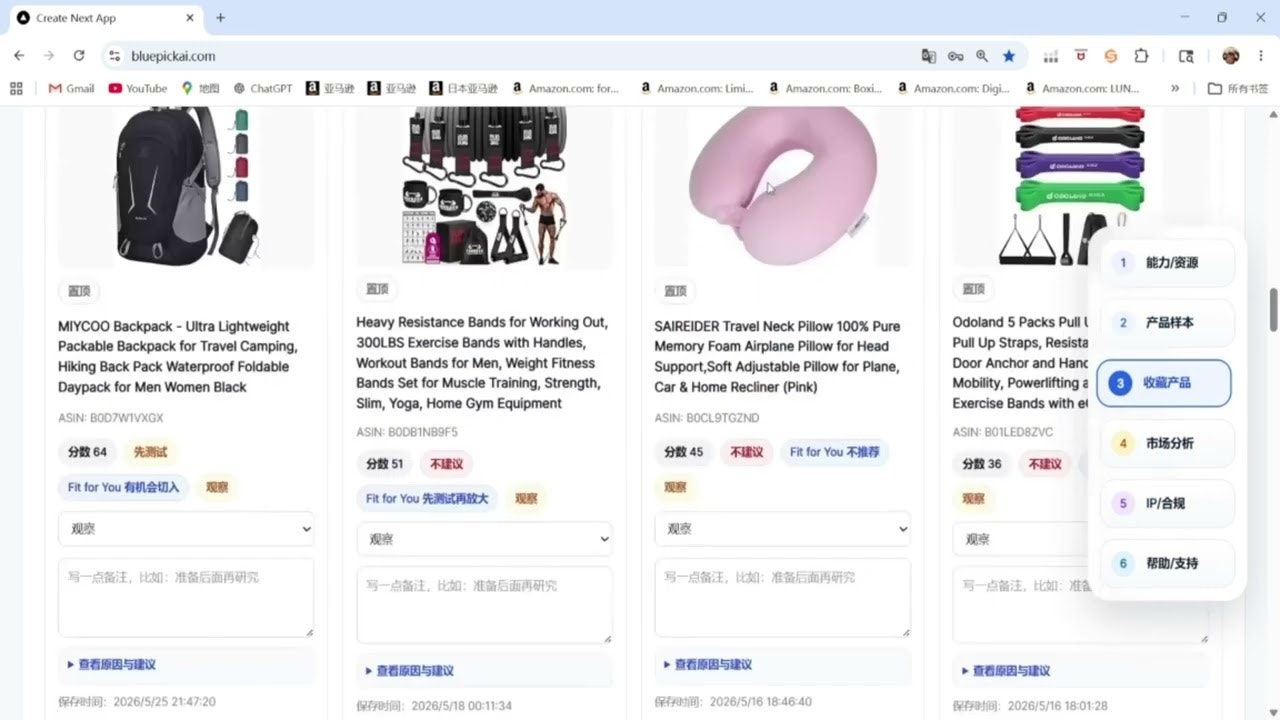The height and width of the screenshot is (720, 1280).
Task: Open the saved passwords key icon
Action: pyautogui.click(x=956, y=56)
